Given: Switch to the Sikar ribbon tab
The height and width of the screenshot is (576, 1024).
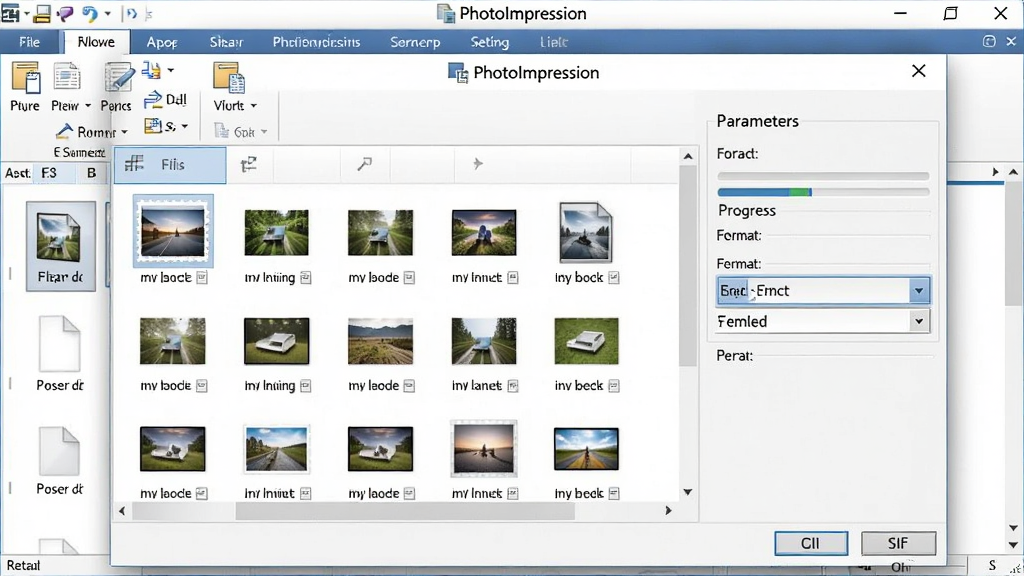Looking at the screenshot, I should 226,42.
